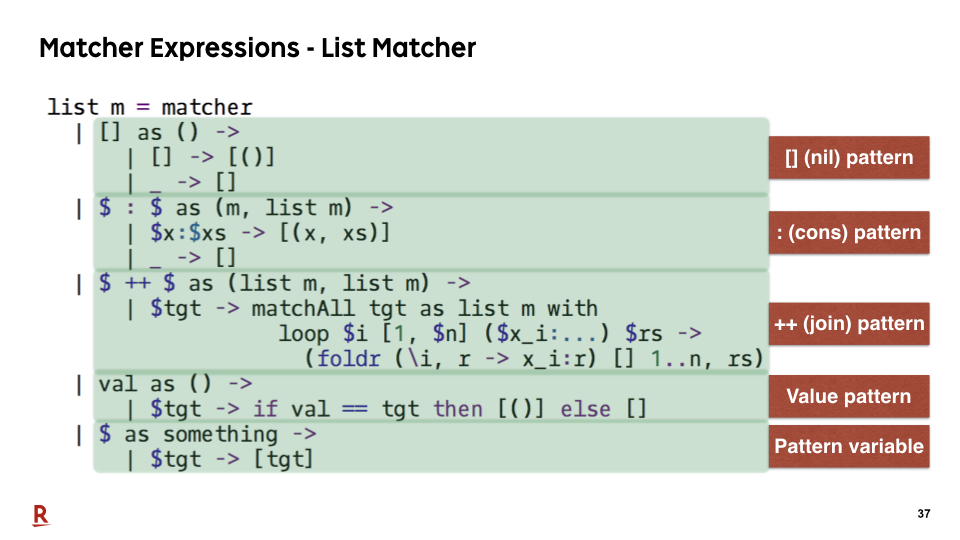Click the 'val as () ->' code line
Viewport: 960px width, 540px height.
pos(175,384)
